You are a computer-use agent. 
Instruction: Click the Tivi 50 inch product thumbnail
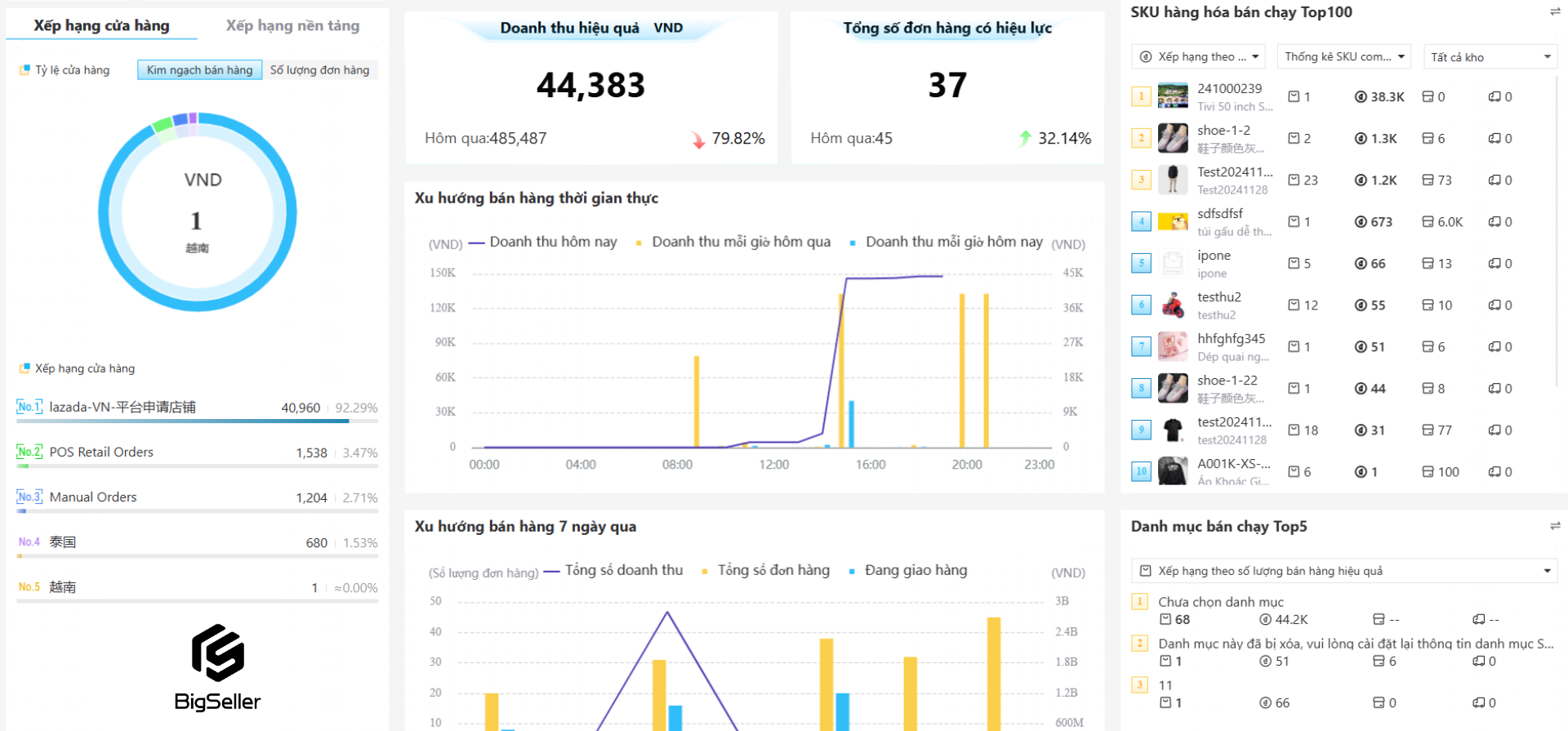pyautogui.click(x=1173, y=96)
